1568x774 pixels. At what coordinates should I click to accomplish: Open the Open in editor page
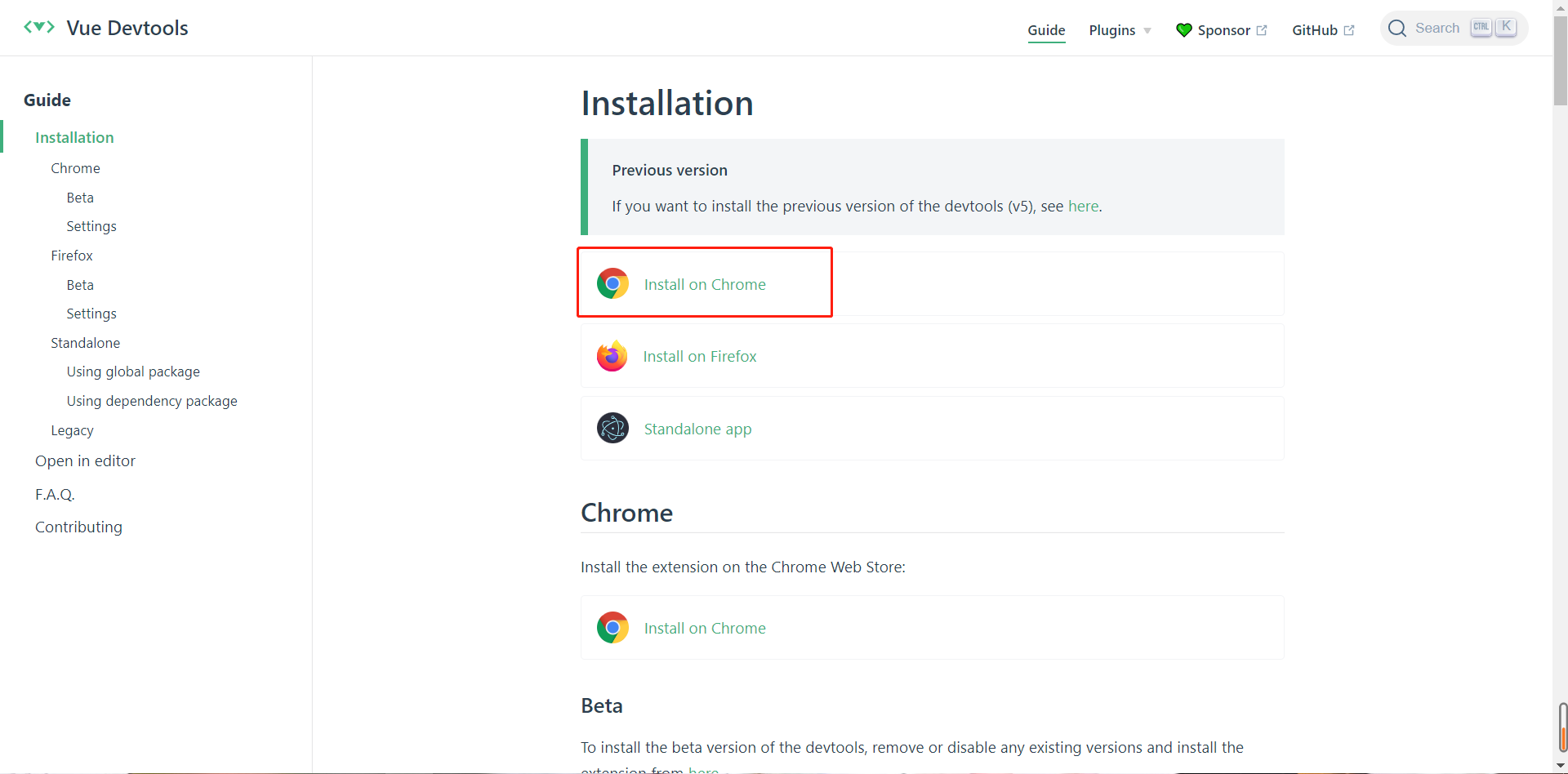tap(85, 460)
